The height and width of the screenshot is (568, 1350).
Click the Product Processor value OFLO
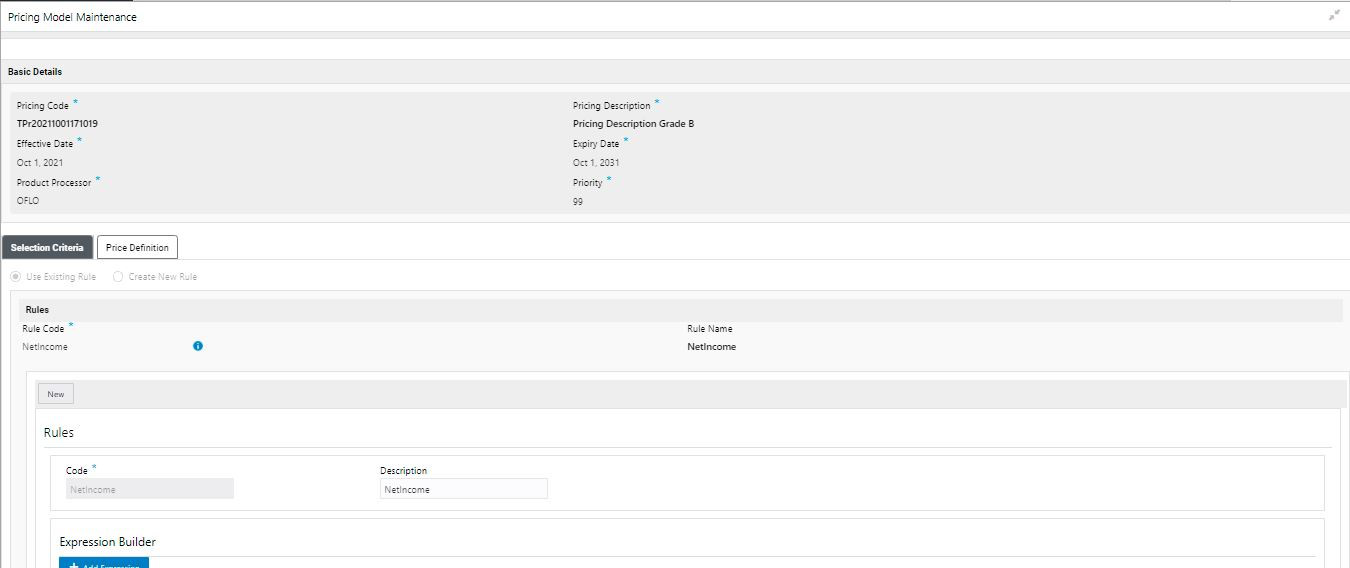click(x=28, y=201)
